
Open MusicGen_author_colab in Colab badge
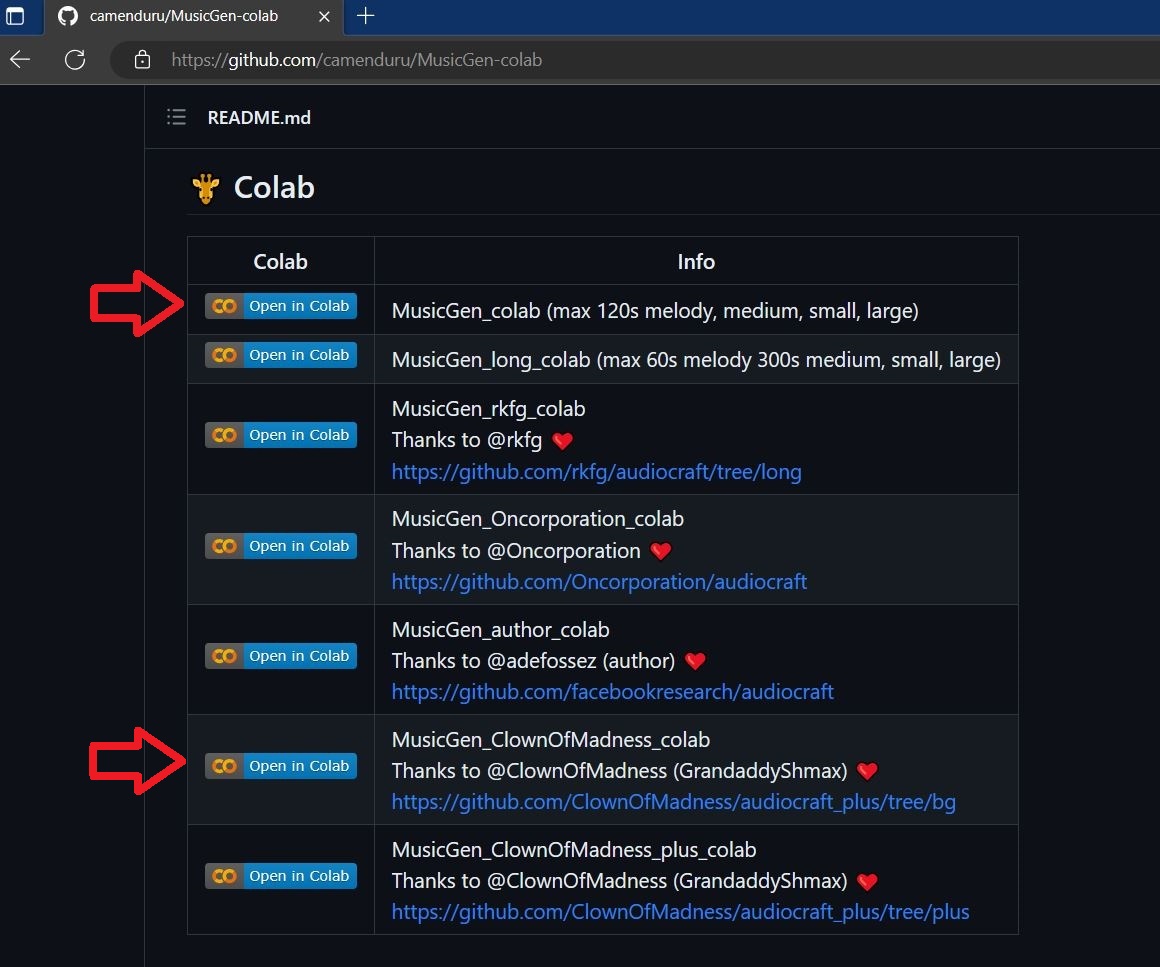pos(281,656)
